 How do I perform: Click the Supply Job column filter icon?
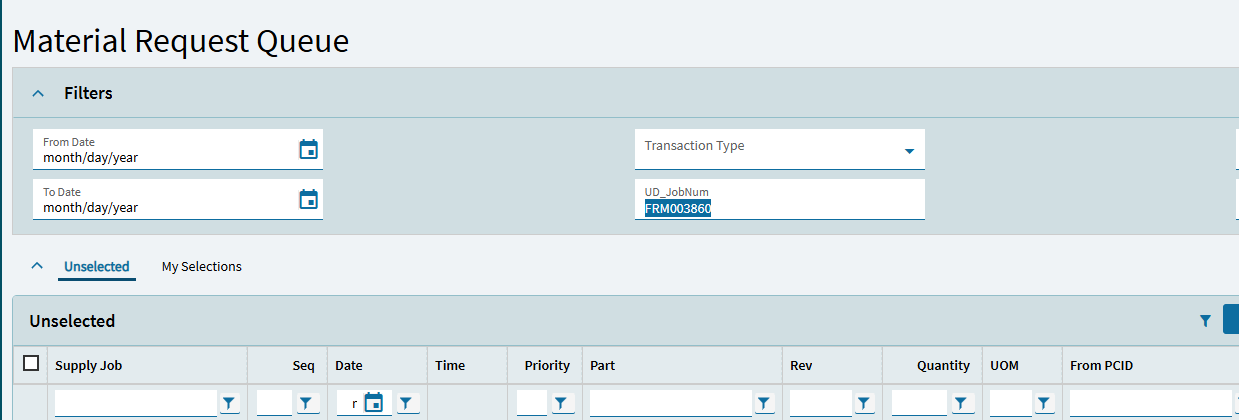coord(229,403)
